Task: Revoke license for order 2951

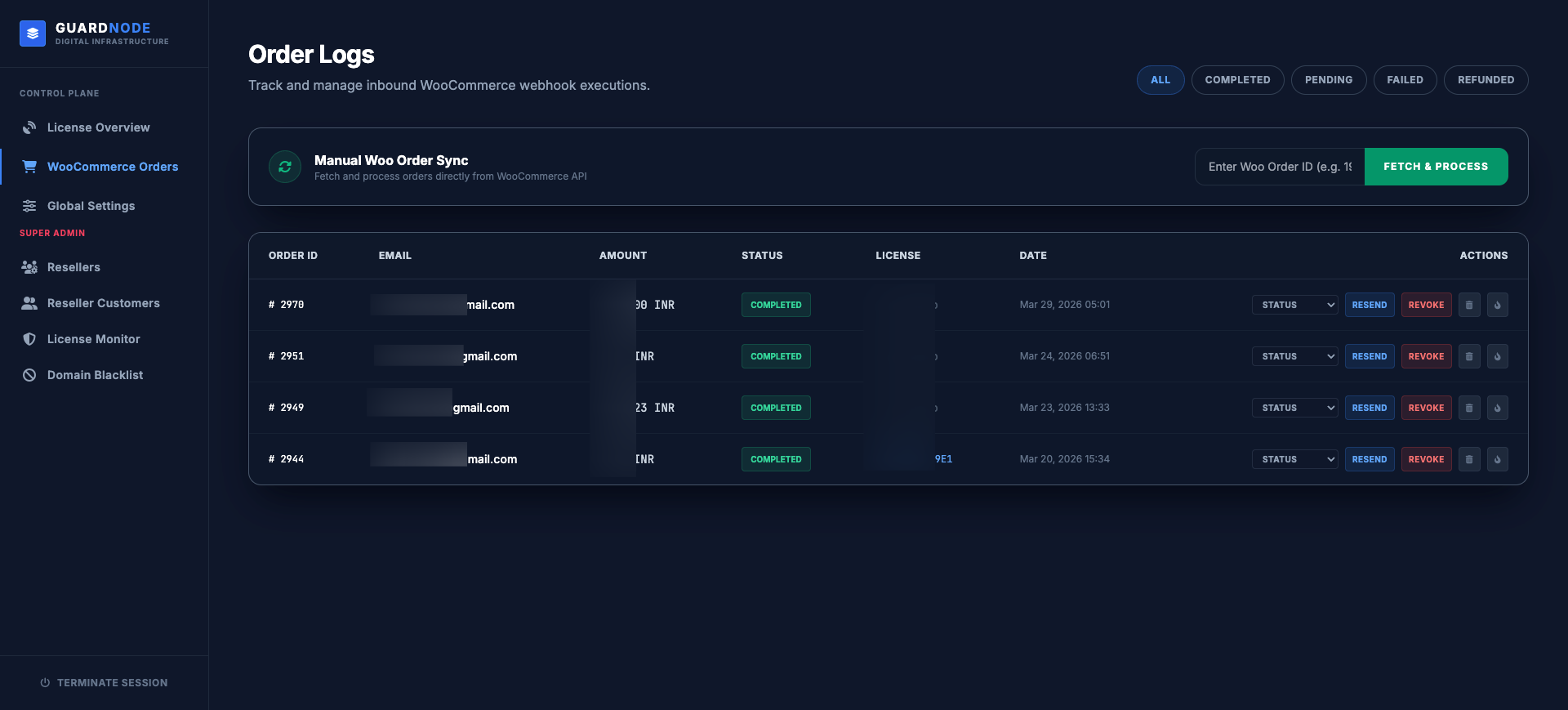Action: pos(1426,356)
